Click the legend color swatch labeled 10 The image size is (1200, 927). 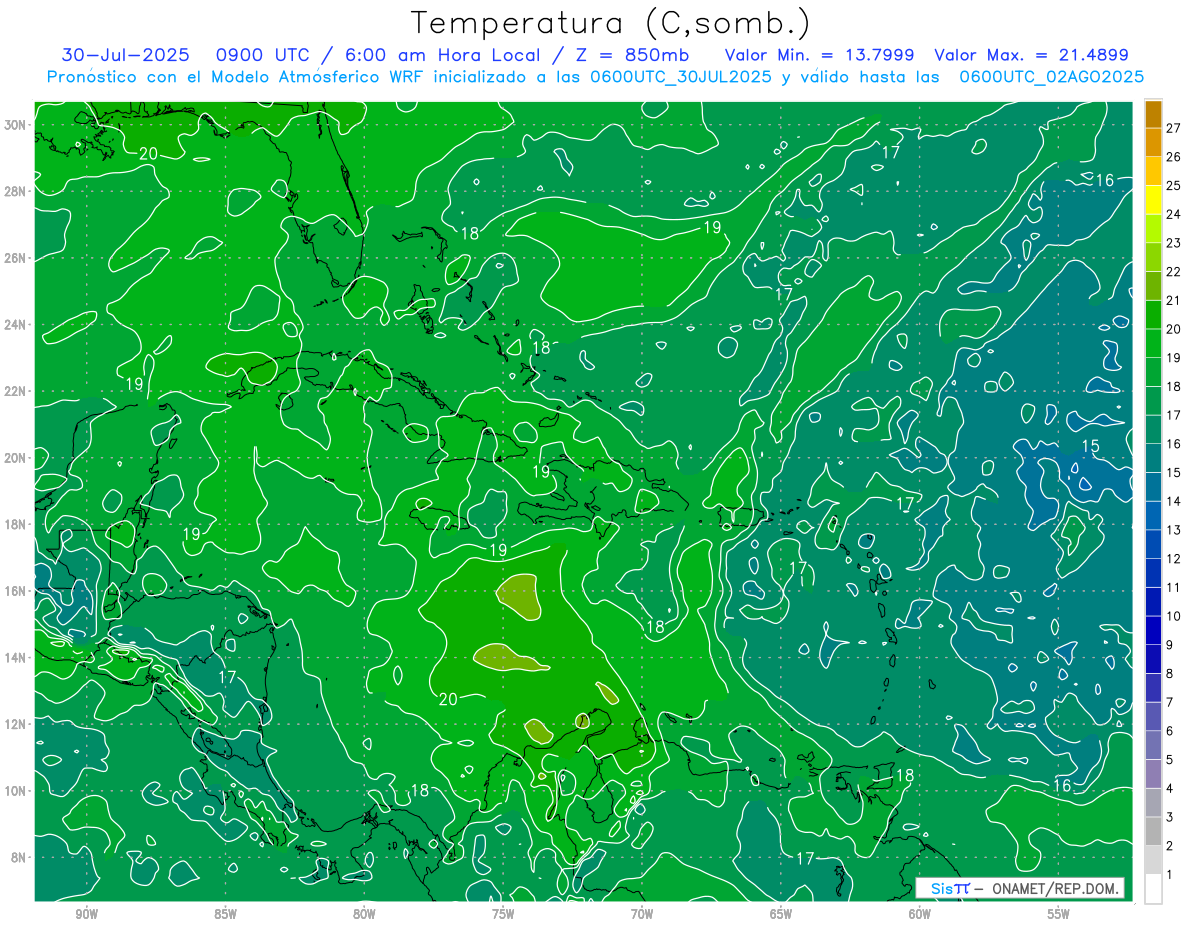[1153, 602]
